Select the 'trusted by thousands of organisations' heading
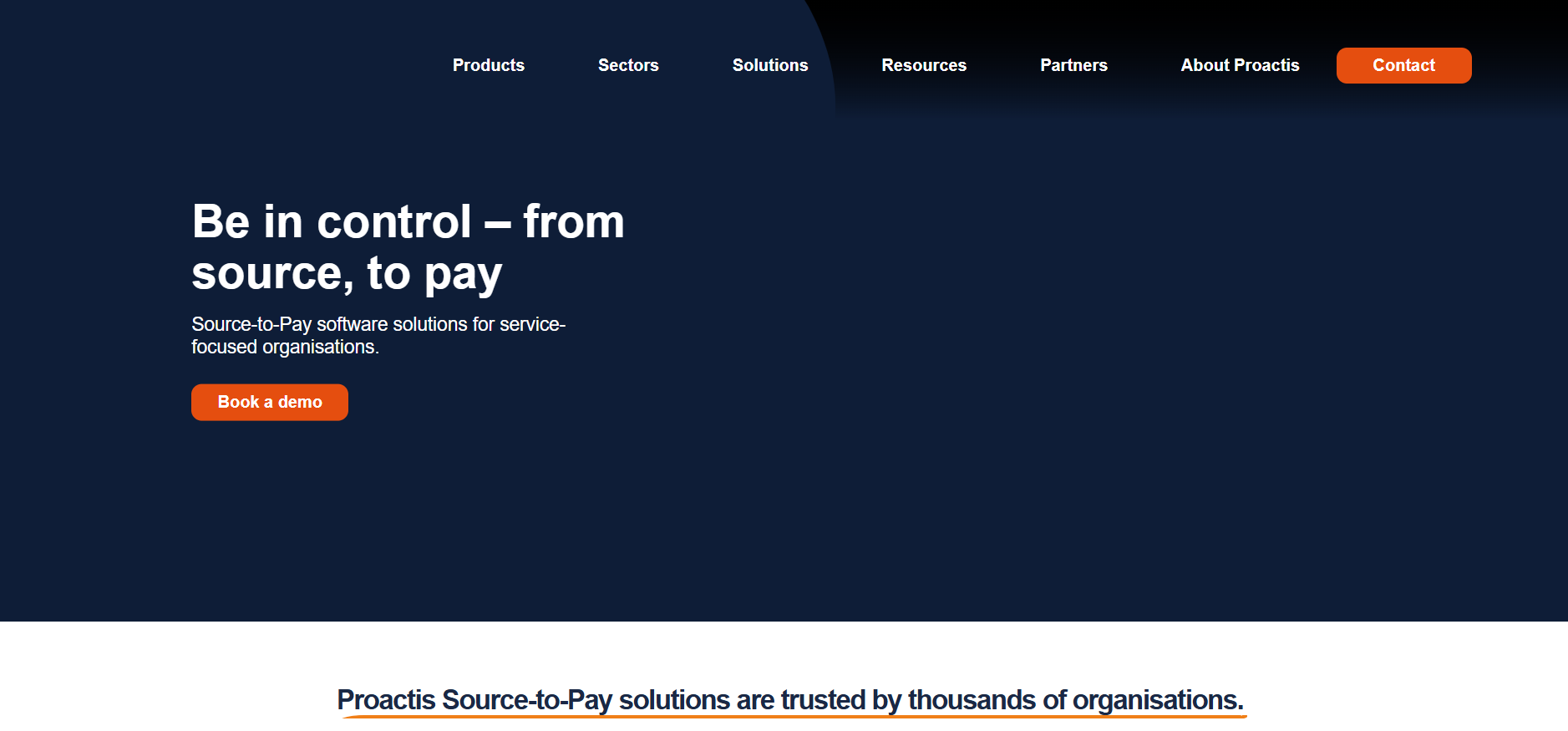Image resolution: width=1568 pixels, height=731 pixels. [x=790, y=700]
